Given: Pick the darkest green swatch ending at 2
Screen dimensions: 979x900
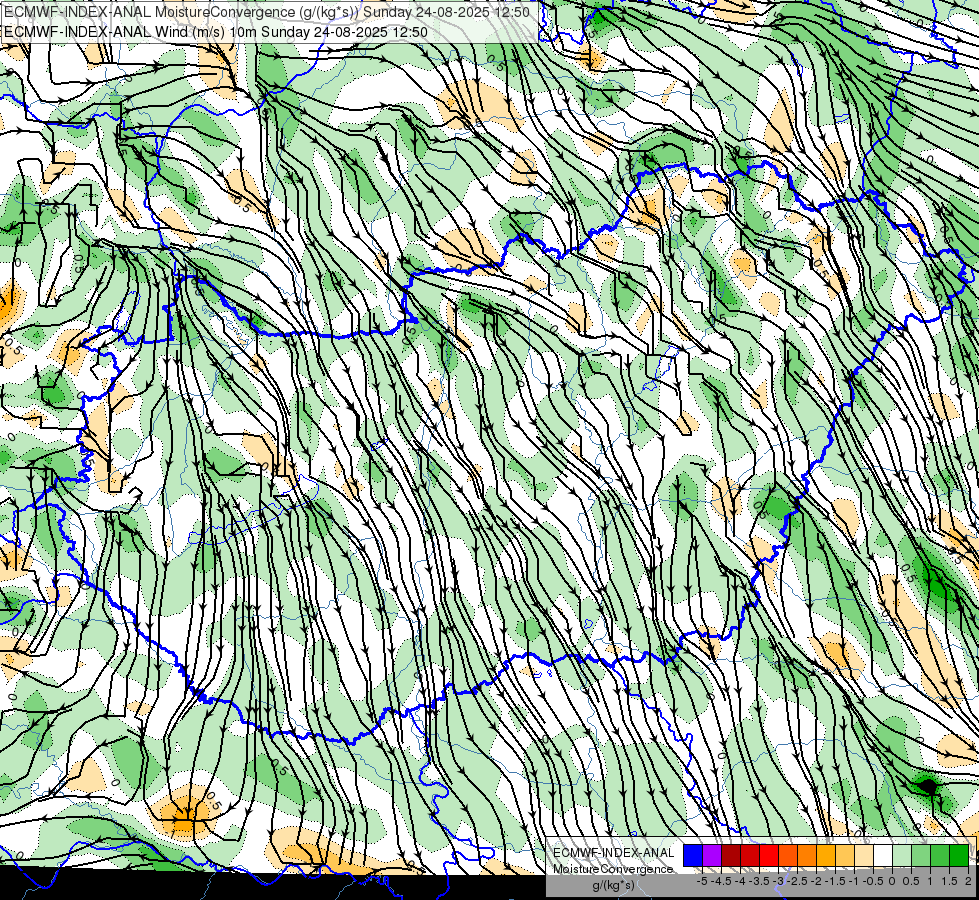Looking at the screenshot, I should (x=959, y=855).
